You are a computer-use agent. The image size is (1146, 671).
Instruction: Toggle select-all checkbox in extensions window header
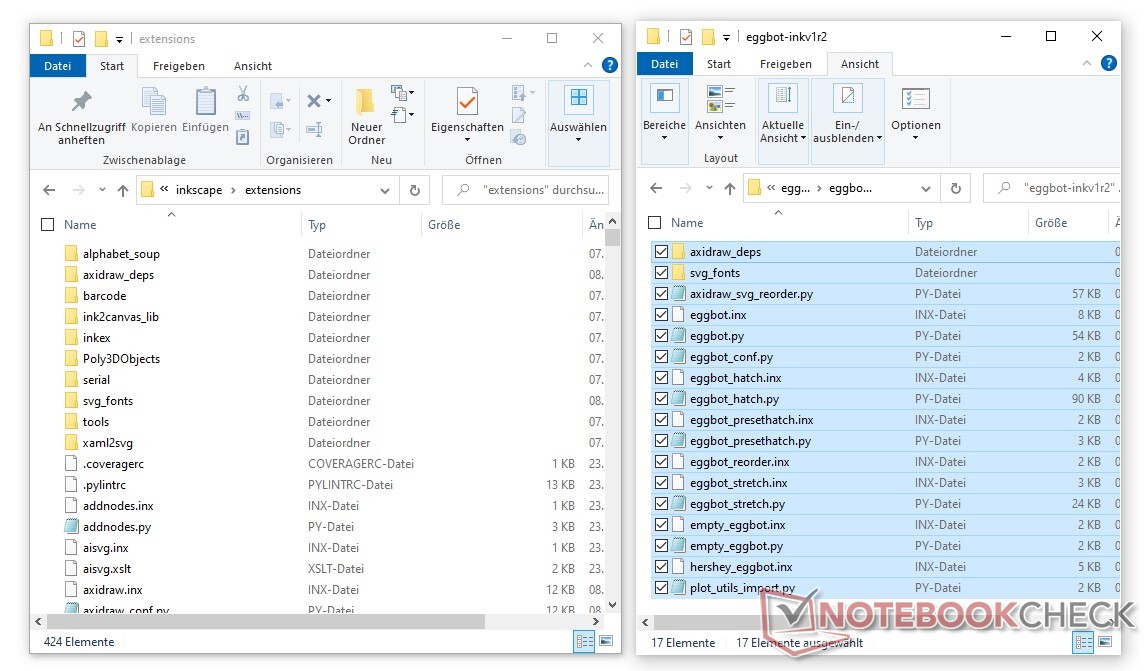point(47,225)
